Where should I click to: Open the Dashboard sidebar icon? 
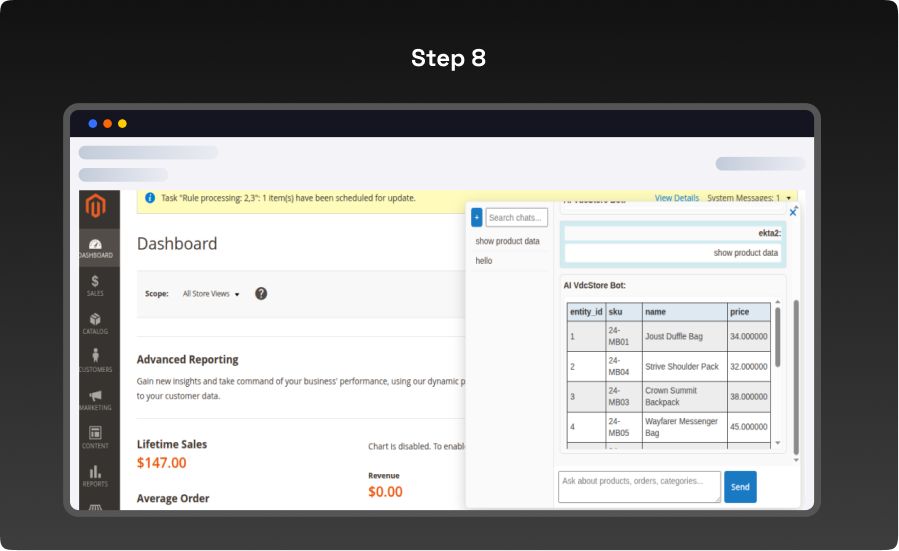95,247
